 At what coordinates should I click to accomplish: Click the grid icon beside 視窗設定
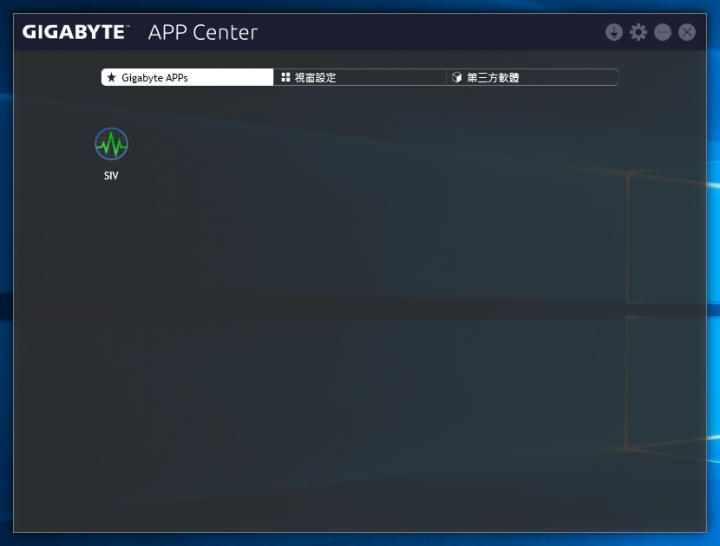[x=286, y=77]
